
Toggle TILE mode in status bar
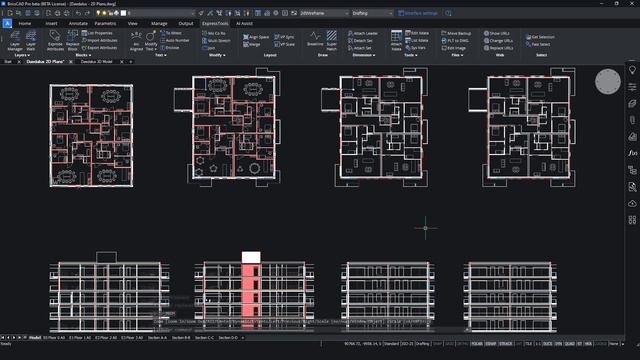(x=529, y=344)
